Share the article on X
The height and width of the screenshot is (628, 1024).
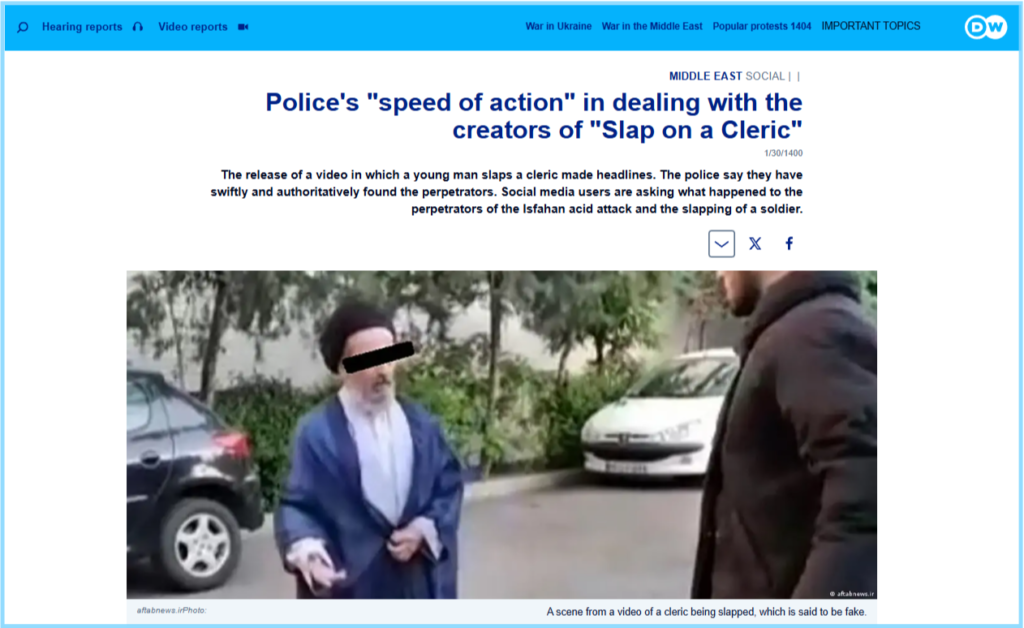pyautogui.click(x=755, y=244)
